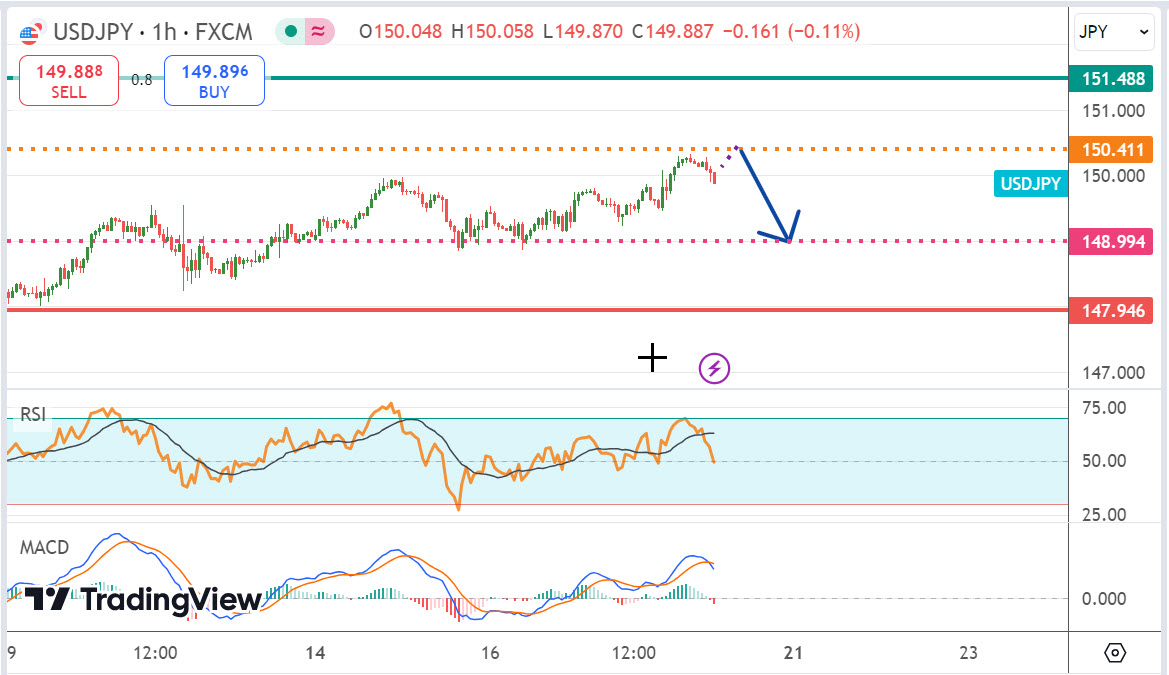This screenshot has width=1169, height=675.
Task: Click the USDJPY price scale label
Action: pos(1029,183)
